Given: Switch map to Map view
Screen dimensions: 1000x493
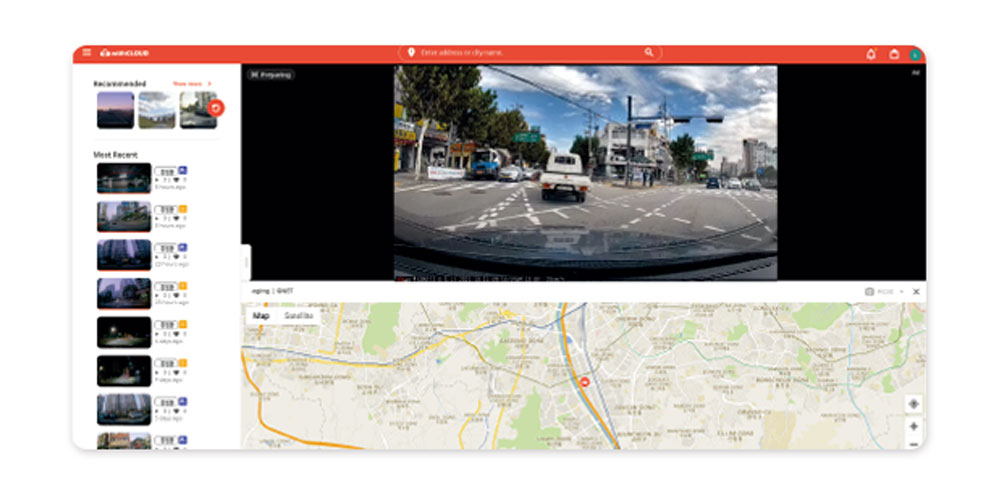Looking at the screenshot, I should tap(261, 316).
